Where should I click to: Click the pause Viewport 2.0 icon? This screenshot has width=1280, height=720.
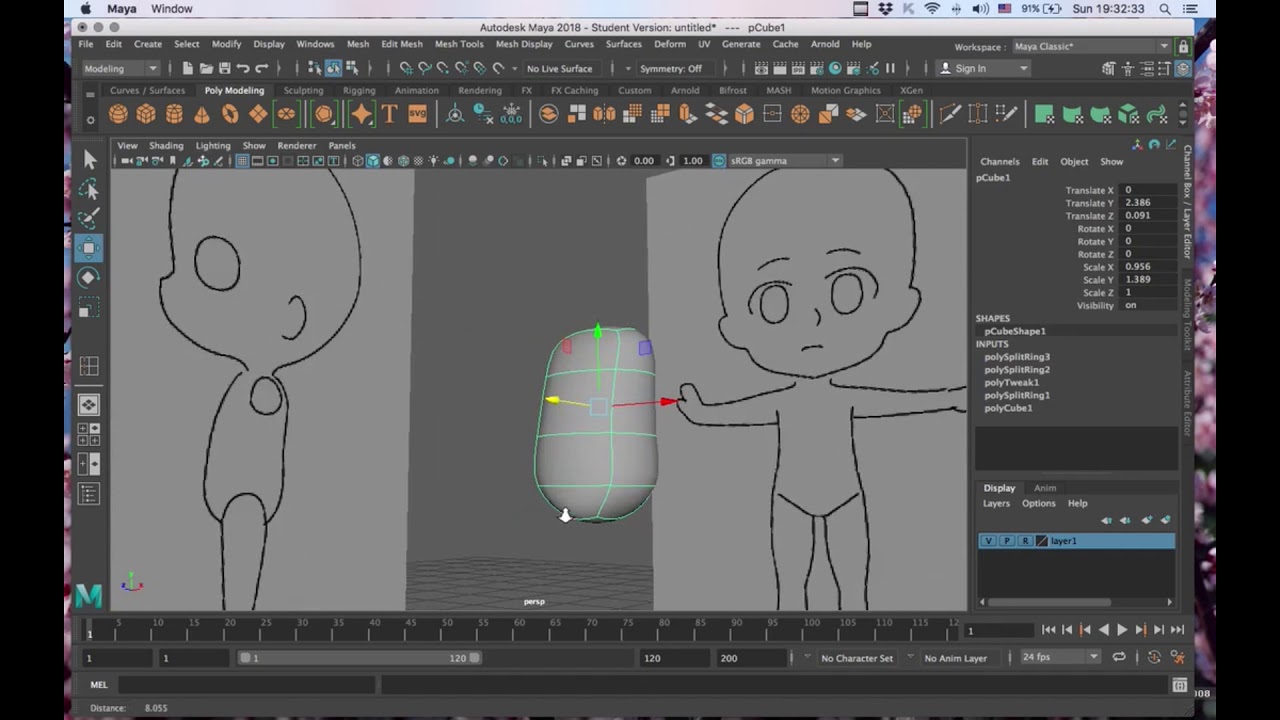(890, 68)
